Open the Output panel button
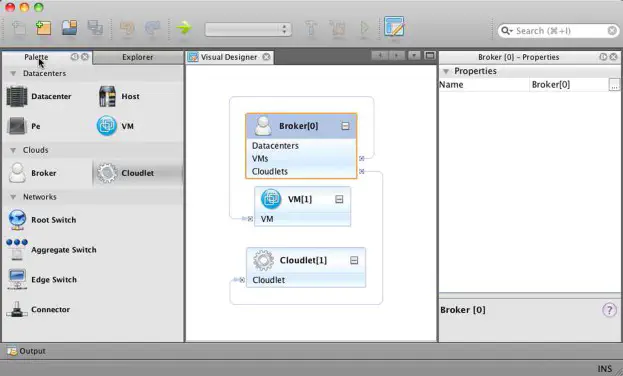Screen dimensions: 623x376 (x=26, y=351)
